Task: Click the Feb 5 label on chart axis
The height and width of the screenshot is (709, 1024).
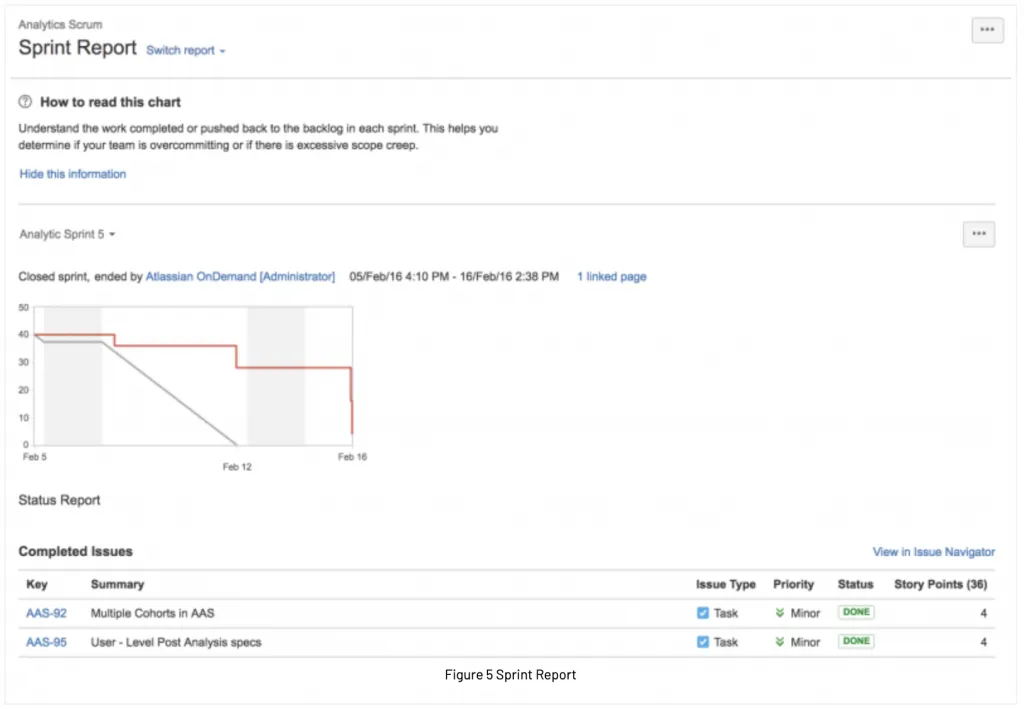Action: click(x=35, y=457)
